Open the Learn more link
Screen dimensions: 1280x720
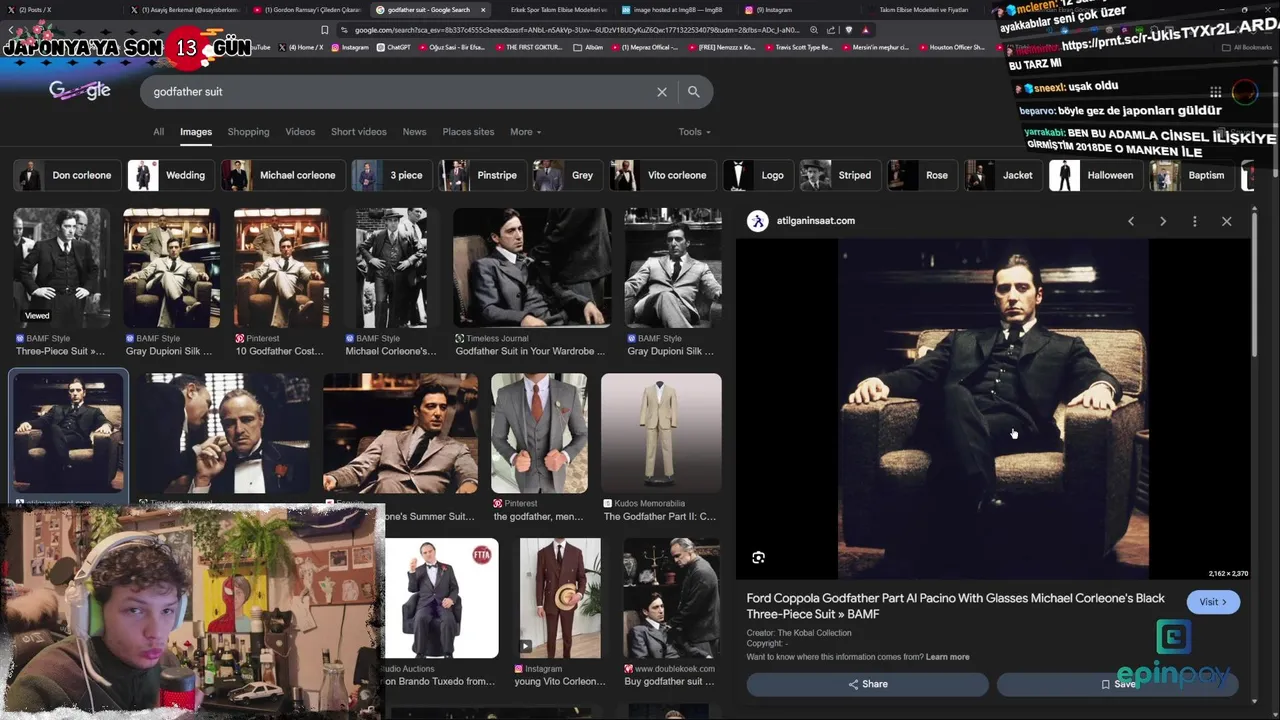point(947,657)
